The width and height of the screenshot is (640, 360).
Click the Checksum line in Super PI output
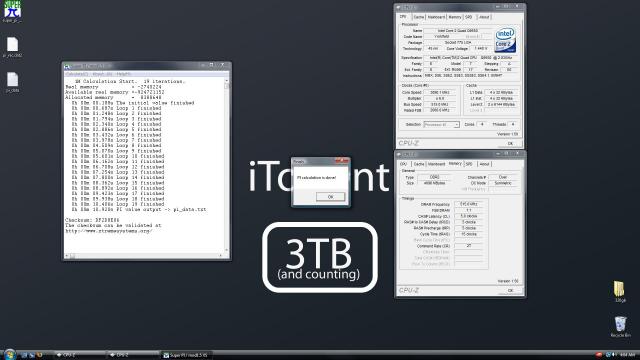tap(92, 220)
